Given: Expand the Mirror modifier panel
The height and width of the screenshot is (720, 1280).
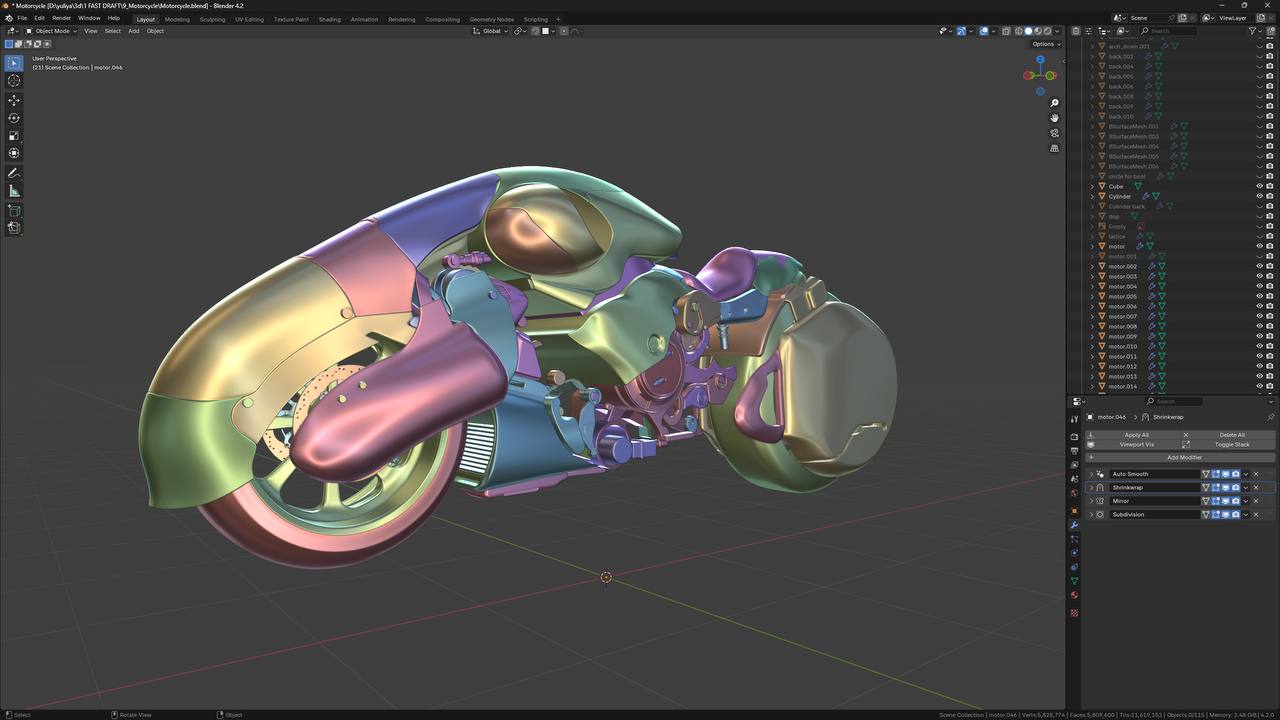Looking at the screenshot, I should [x=1091, y=501].
